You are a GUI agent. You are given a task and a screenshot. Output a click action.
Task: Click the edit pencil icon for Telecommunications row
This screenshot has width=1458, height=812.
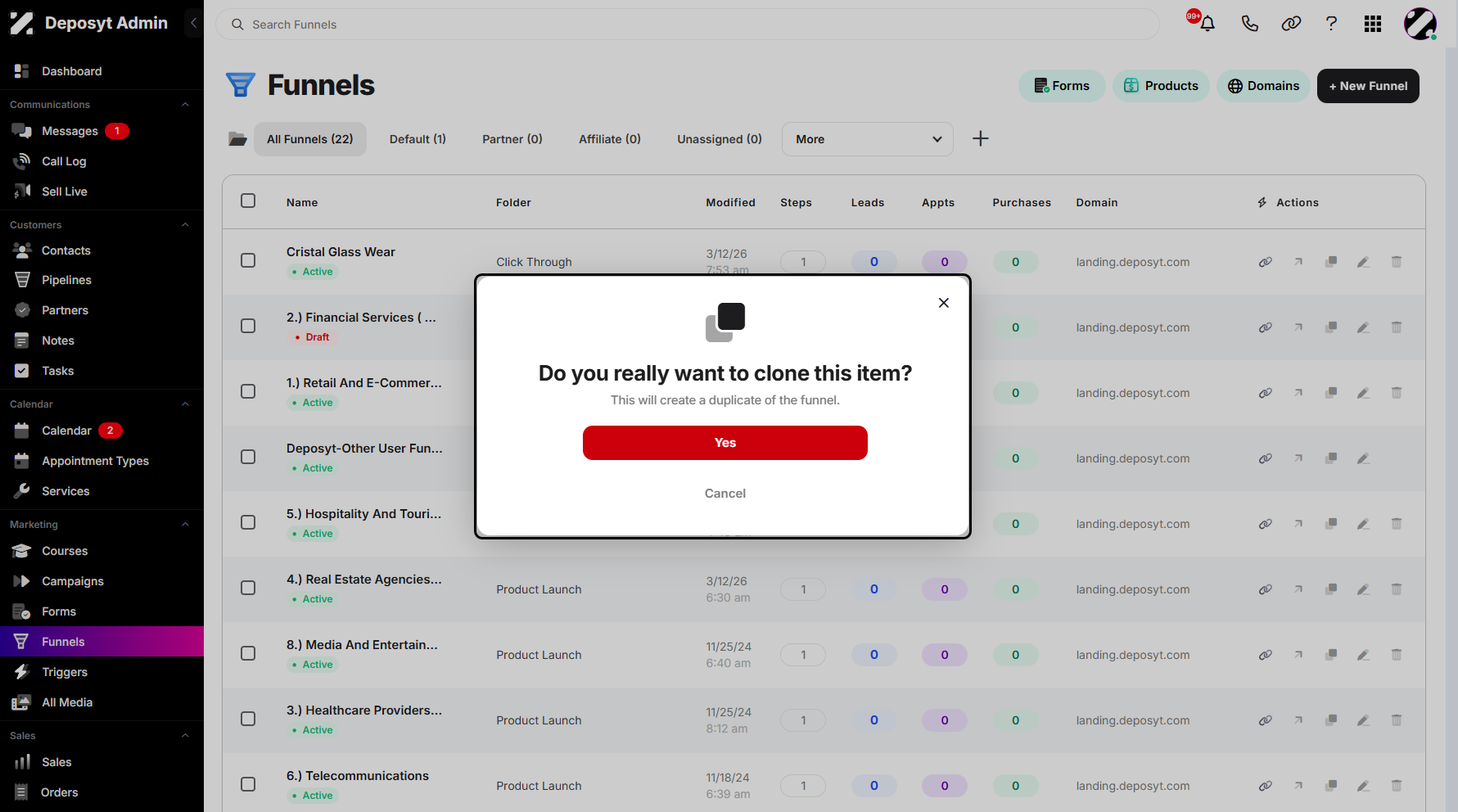coord(1363,786)
